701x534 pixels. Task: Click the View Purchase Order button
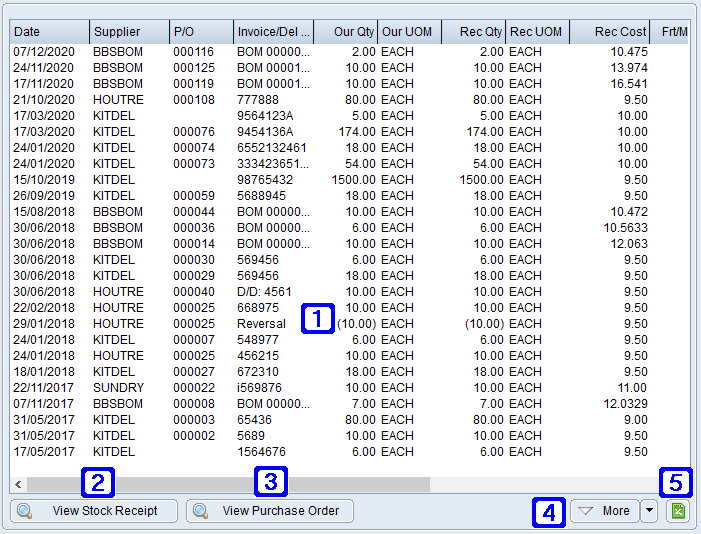(270, 511)
